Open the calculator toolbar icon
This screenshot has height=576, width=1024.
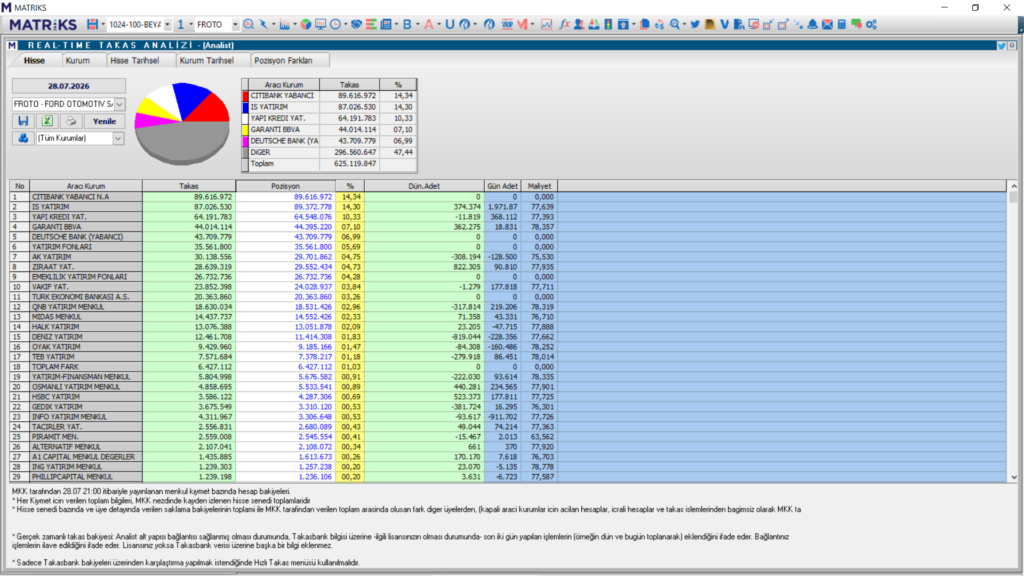click(x=842, y=24)
